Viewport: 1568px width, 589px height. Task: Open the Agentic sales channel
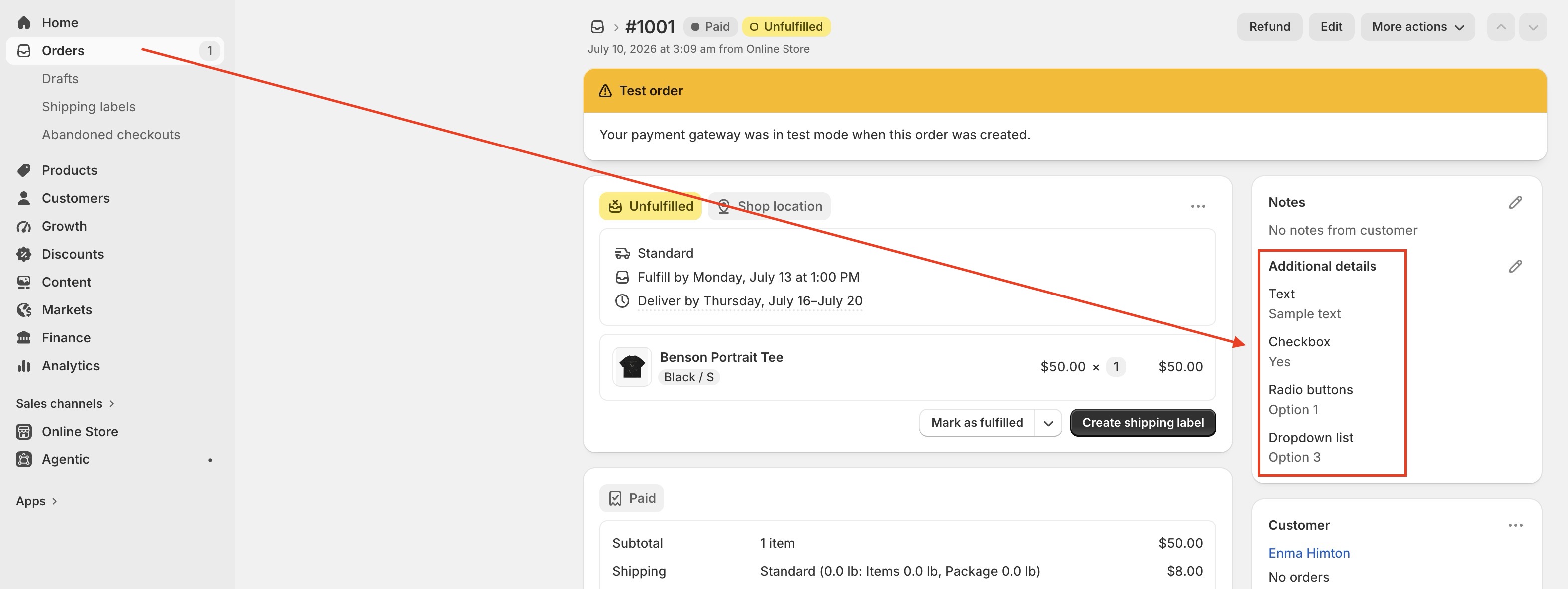pos(65,459)
